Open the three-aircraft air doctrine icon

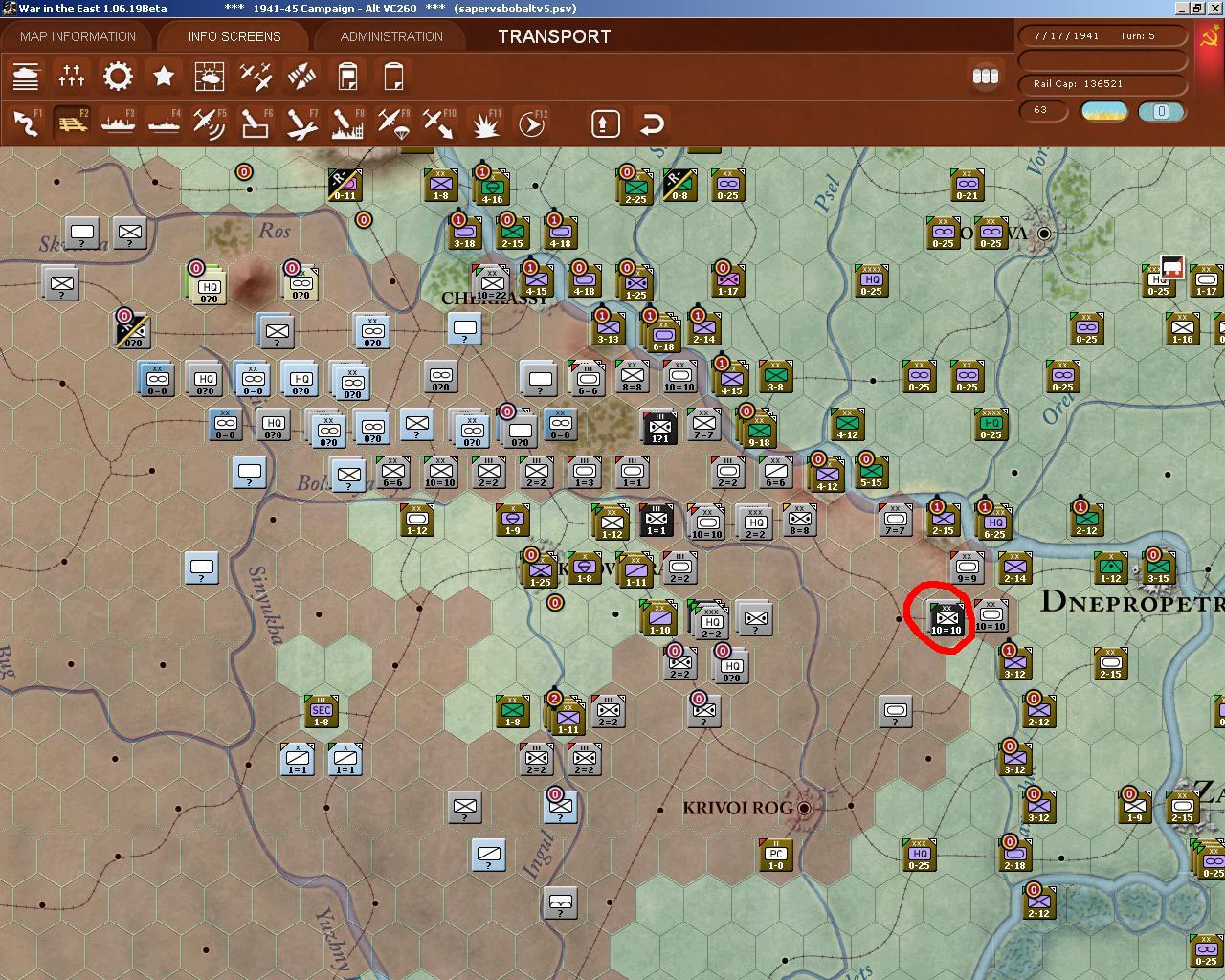tap(256, 77)
